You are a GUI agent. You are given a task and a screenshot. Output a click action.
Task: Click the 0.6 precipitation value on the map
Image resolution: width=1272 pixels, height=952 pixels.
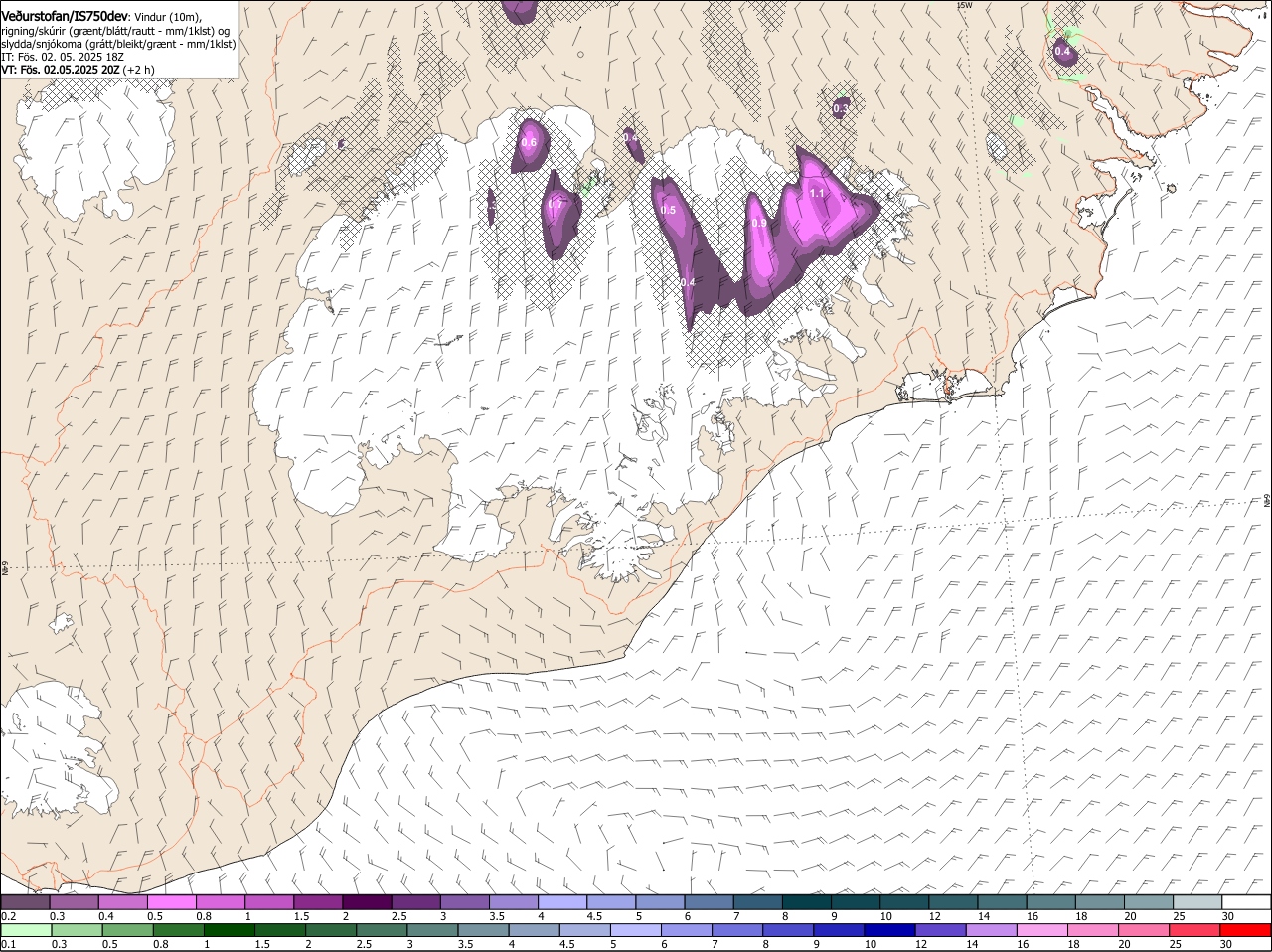click(x=529, y=143)
